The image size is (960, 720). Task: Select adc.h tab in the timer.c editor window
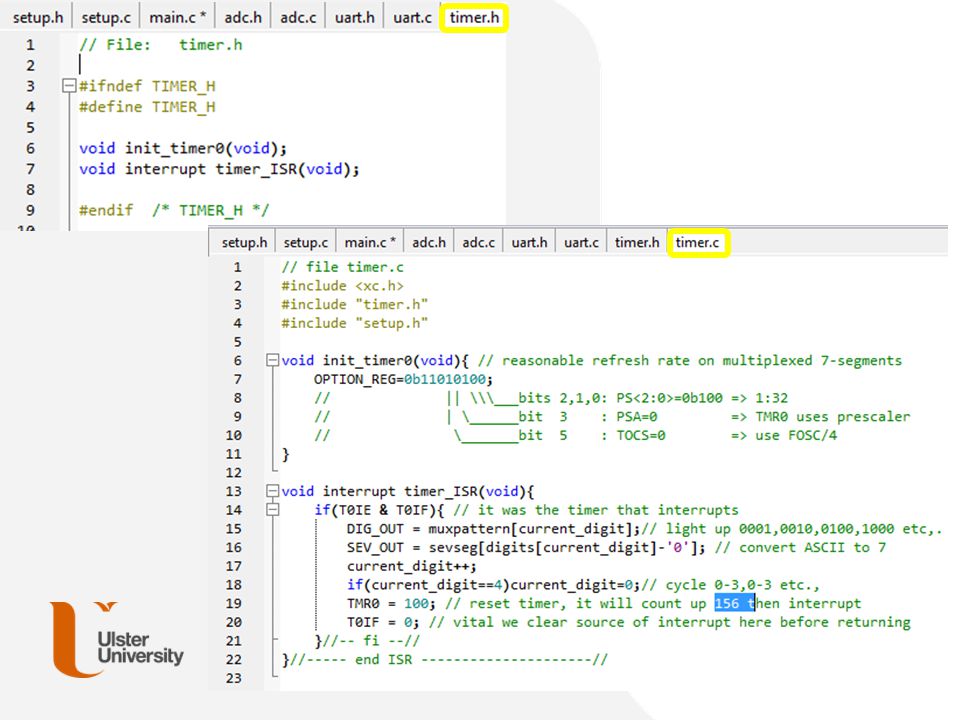[429, 242]
